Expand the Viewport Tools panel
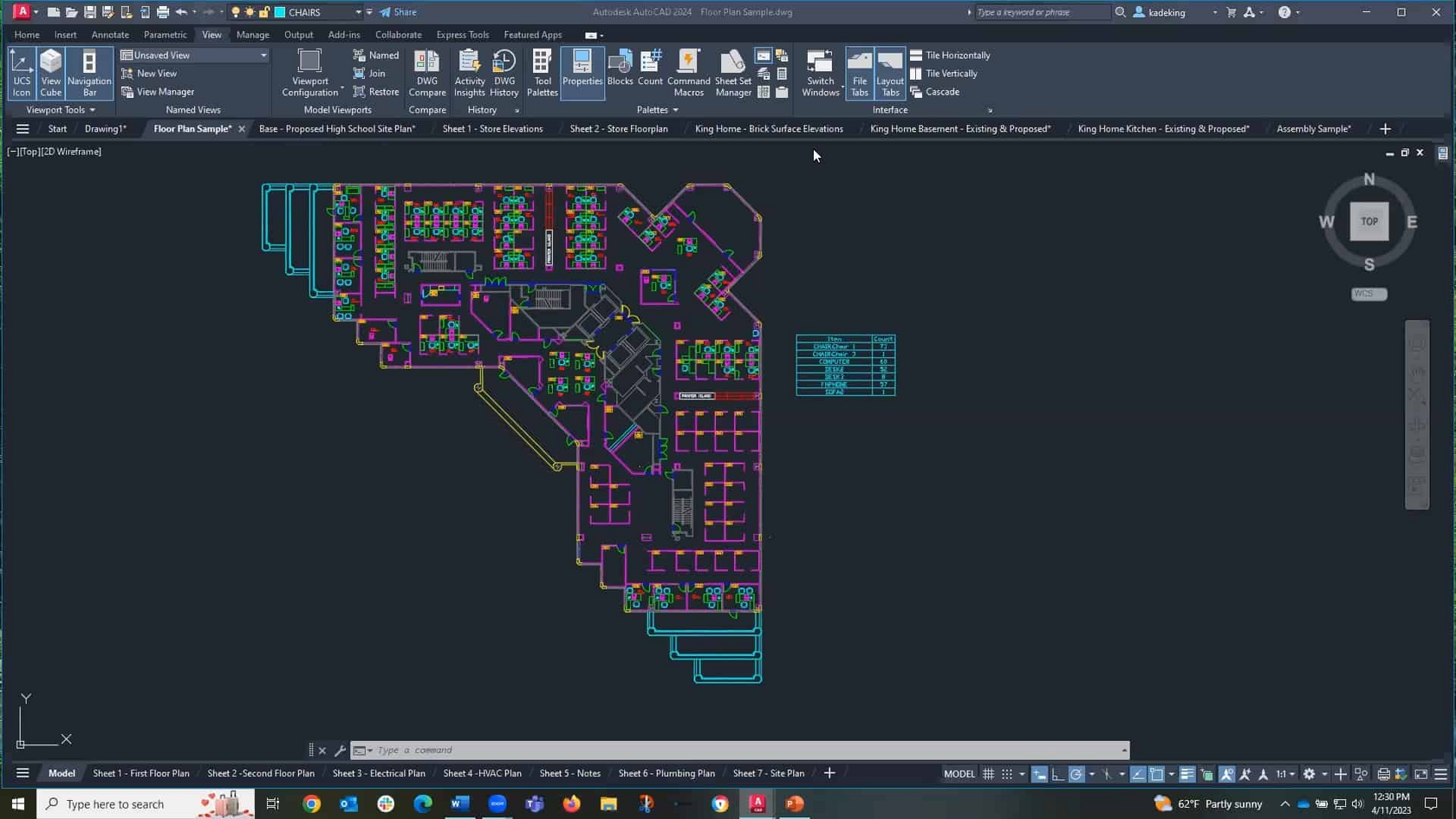 click(61, 110)
